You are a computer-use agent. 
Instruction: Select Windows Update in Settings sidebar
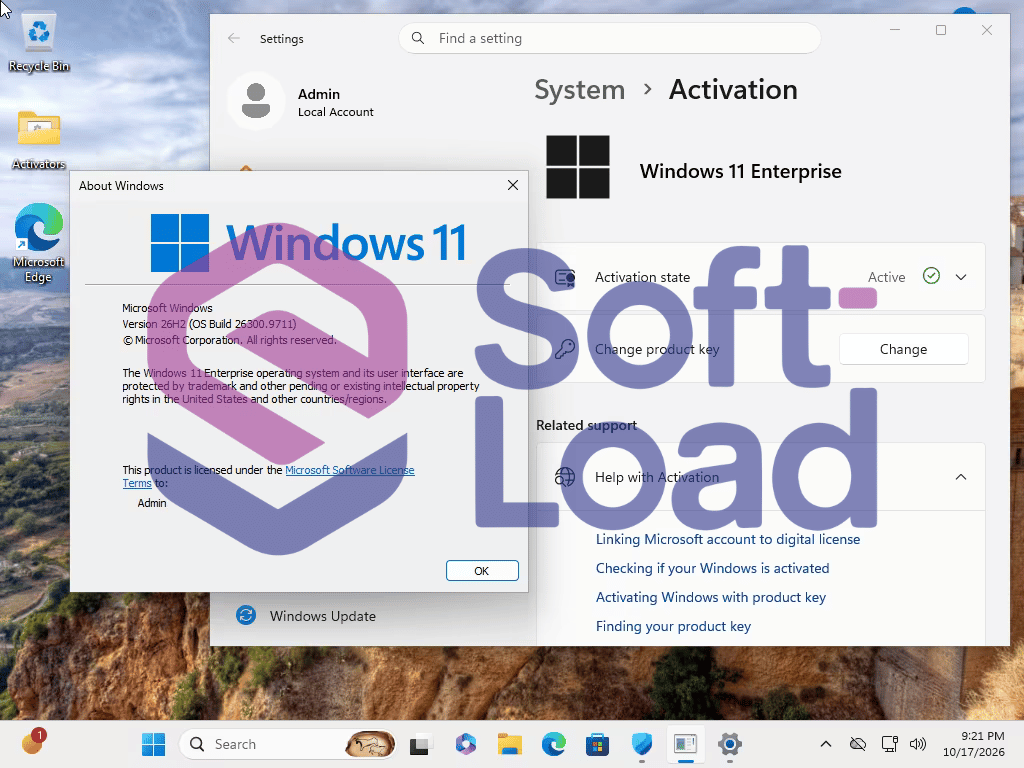323,616
